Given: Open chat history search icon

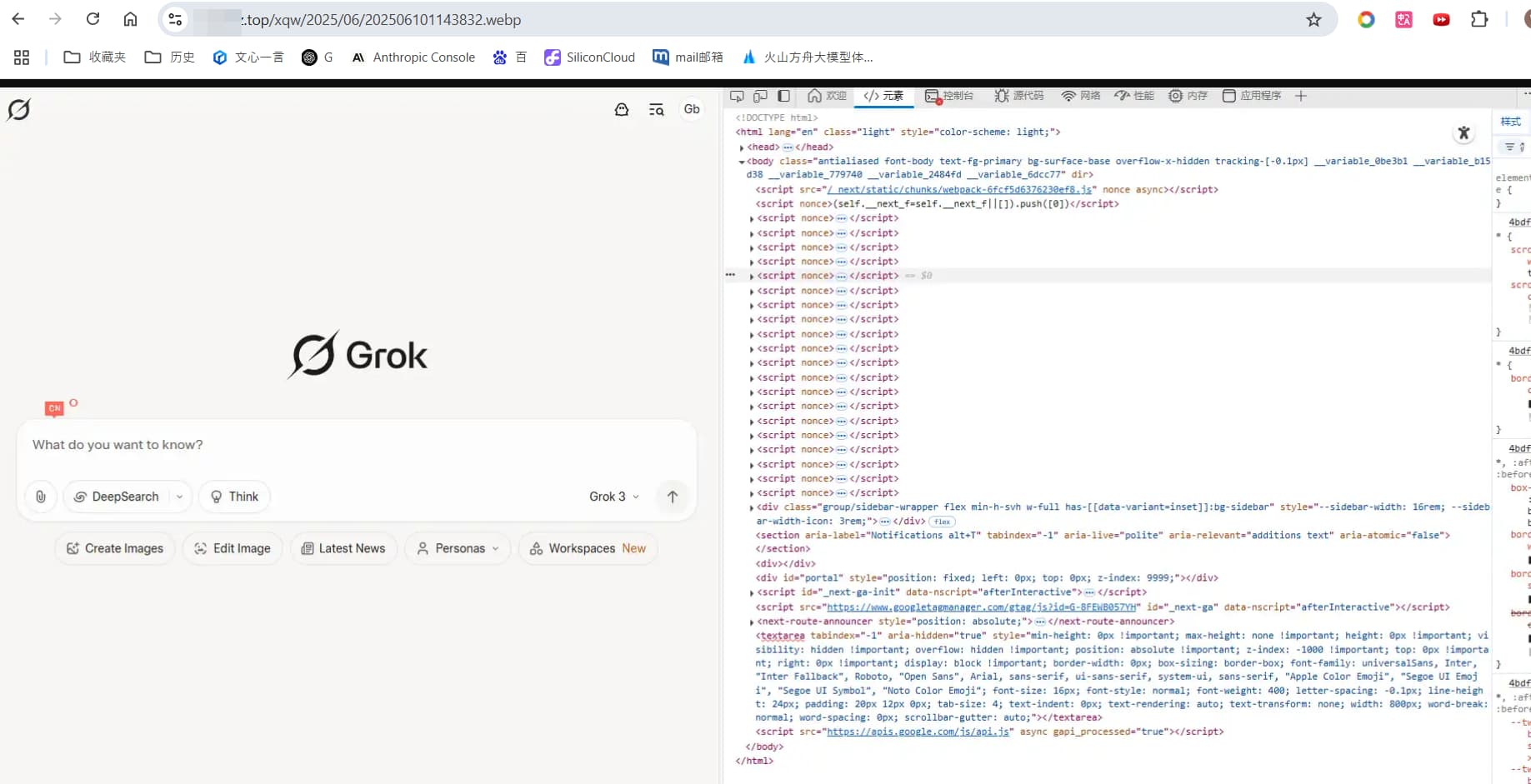Looking at the screenshot, I should [657, 109].
